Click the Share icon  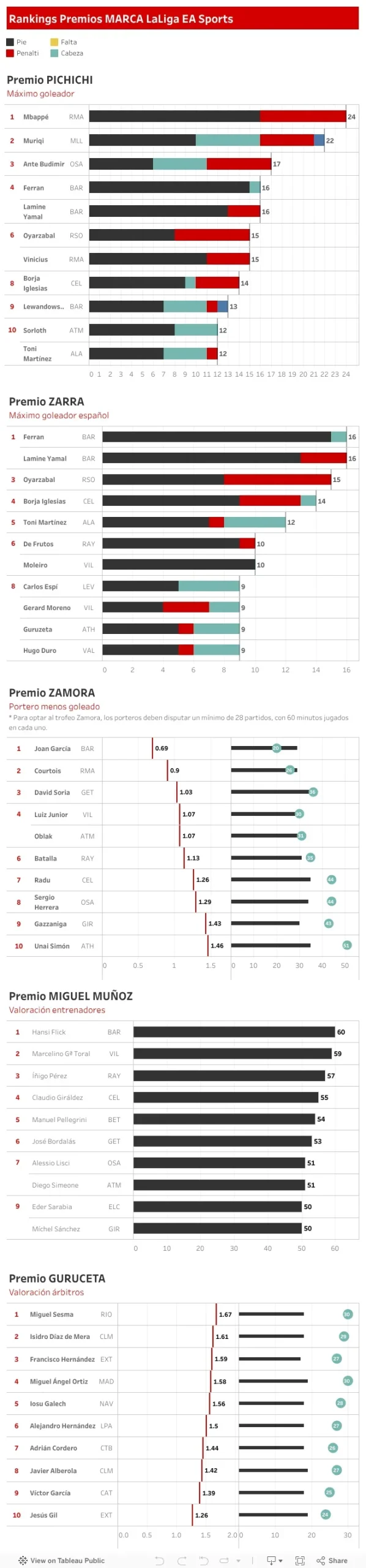(x=321, y=1560)
